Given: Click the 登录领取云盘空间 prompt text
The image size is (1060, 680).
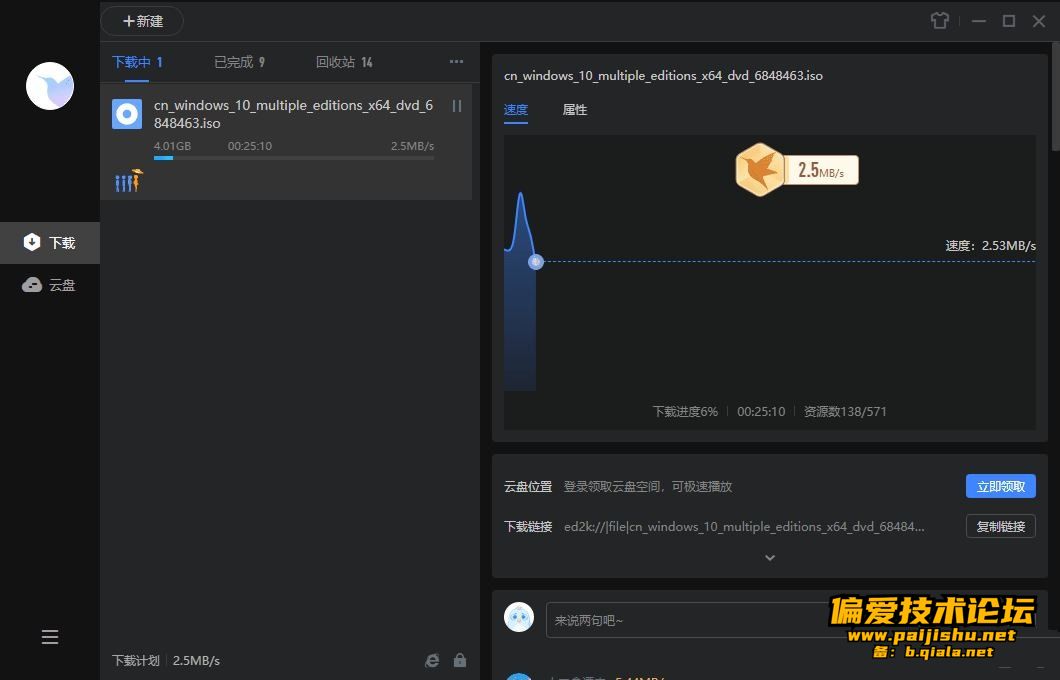Looking at the screenshot, I should [648, 487].
